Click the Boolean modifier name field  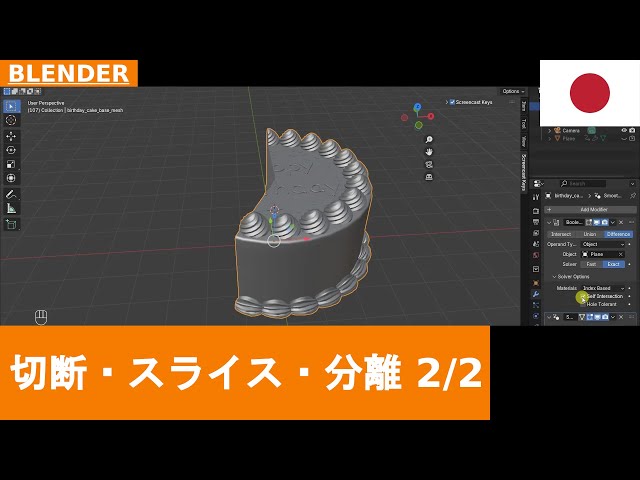573,222
